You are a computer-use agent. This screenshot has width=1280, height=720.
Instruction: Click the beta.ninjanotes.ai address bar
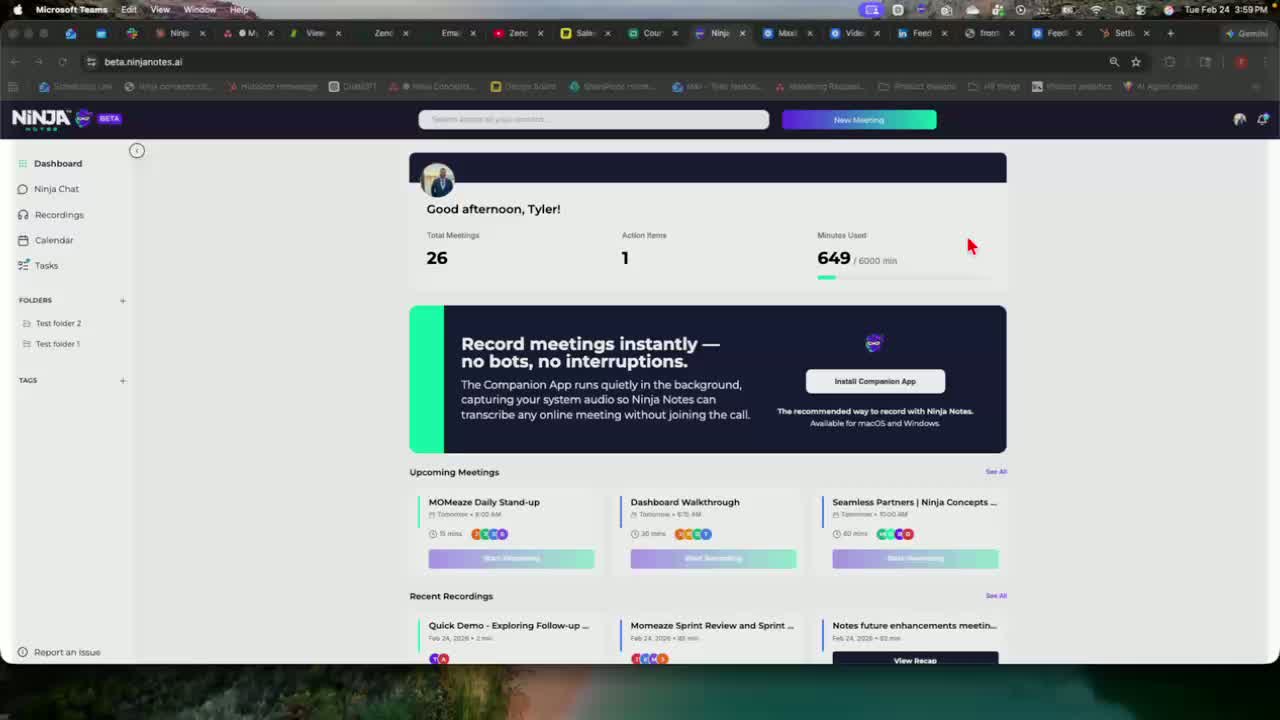pyautogui.click(x=143, y=62)
